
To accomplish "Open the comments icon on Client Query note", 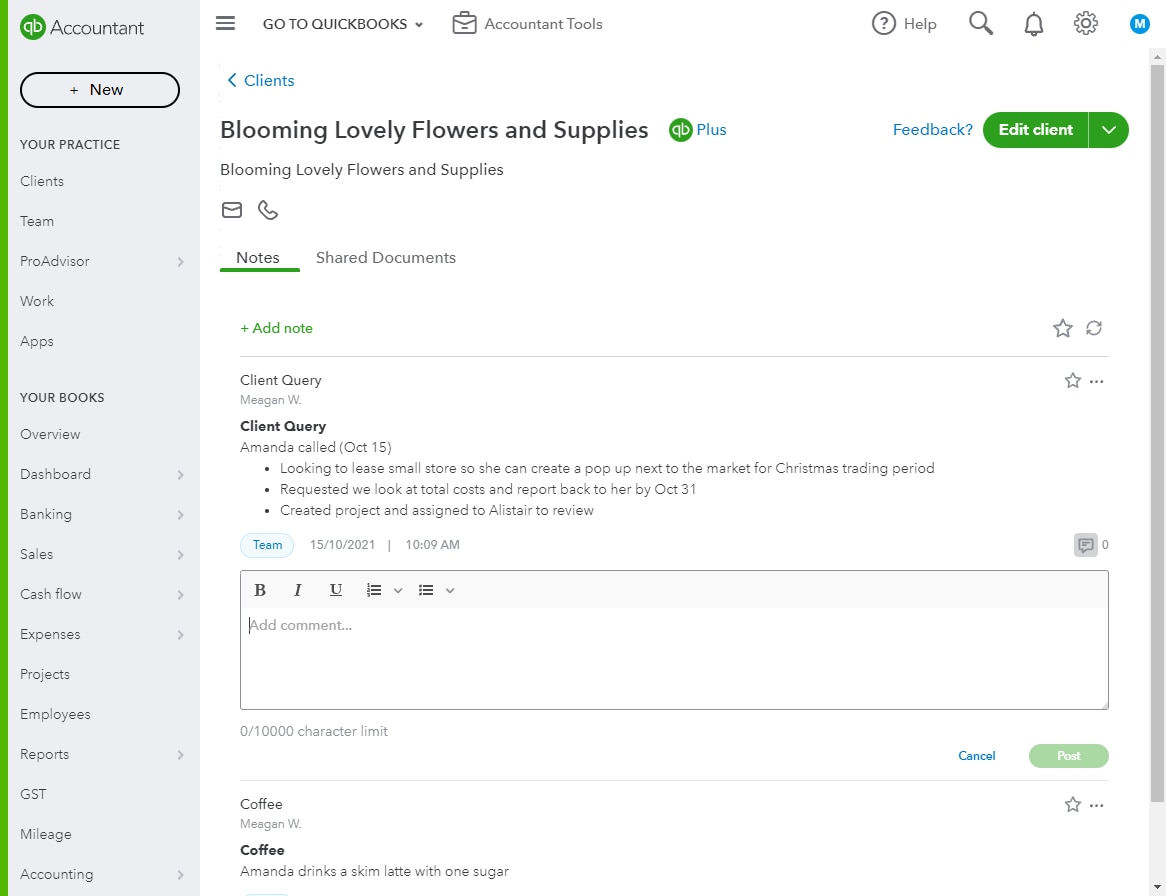I will pos(1085,545).
